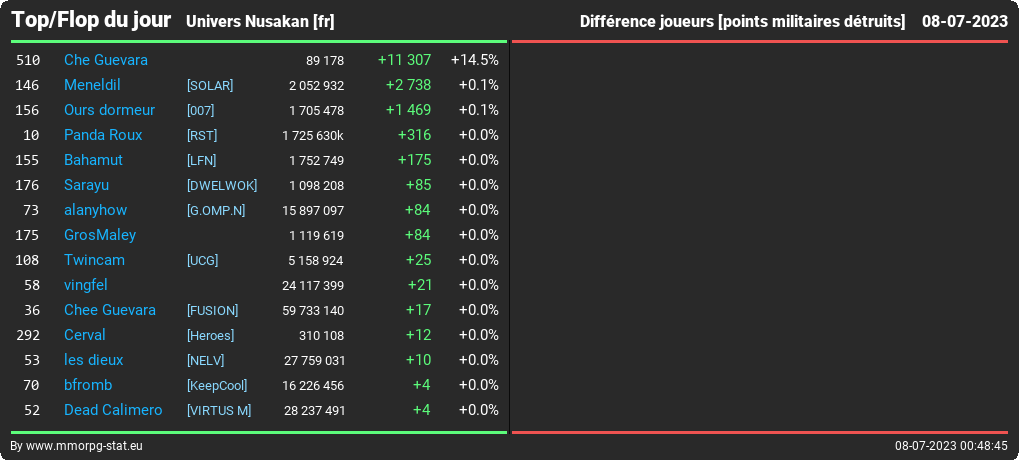
Task: Click points total 89 178
Action: pyautogui.click(x=325, y=61)
